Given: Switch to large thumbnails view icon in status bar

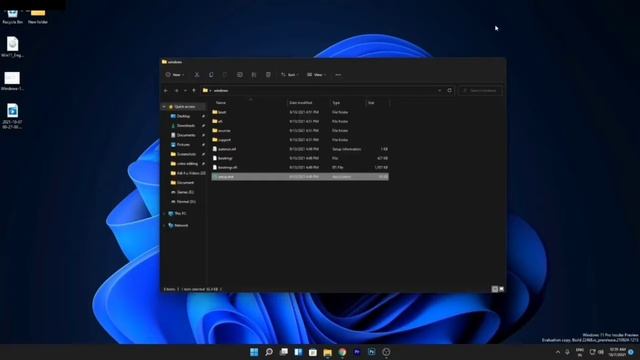Looking at the screenshot, I should click(502, 289).
